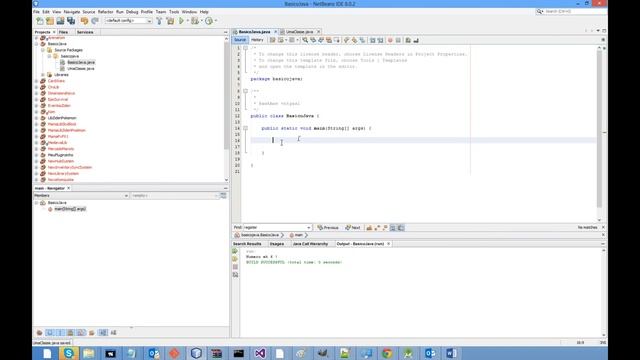Switch to the Java Call Hierarchy tab

310,244
